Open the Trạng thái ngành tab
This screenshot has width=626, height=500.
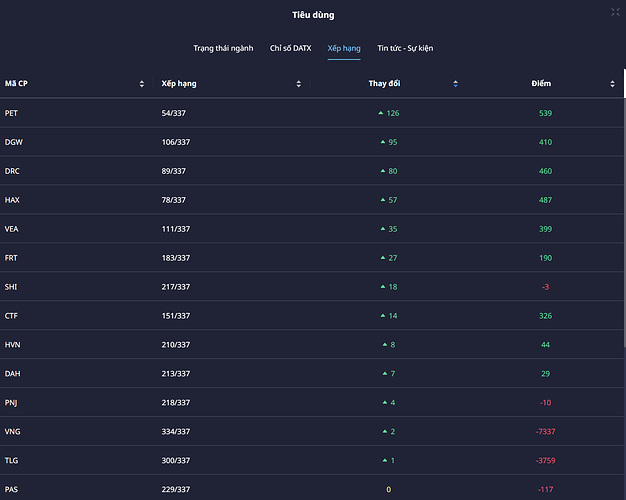[x=223, y=48]
